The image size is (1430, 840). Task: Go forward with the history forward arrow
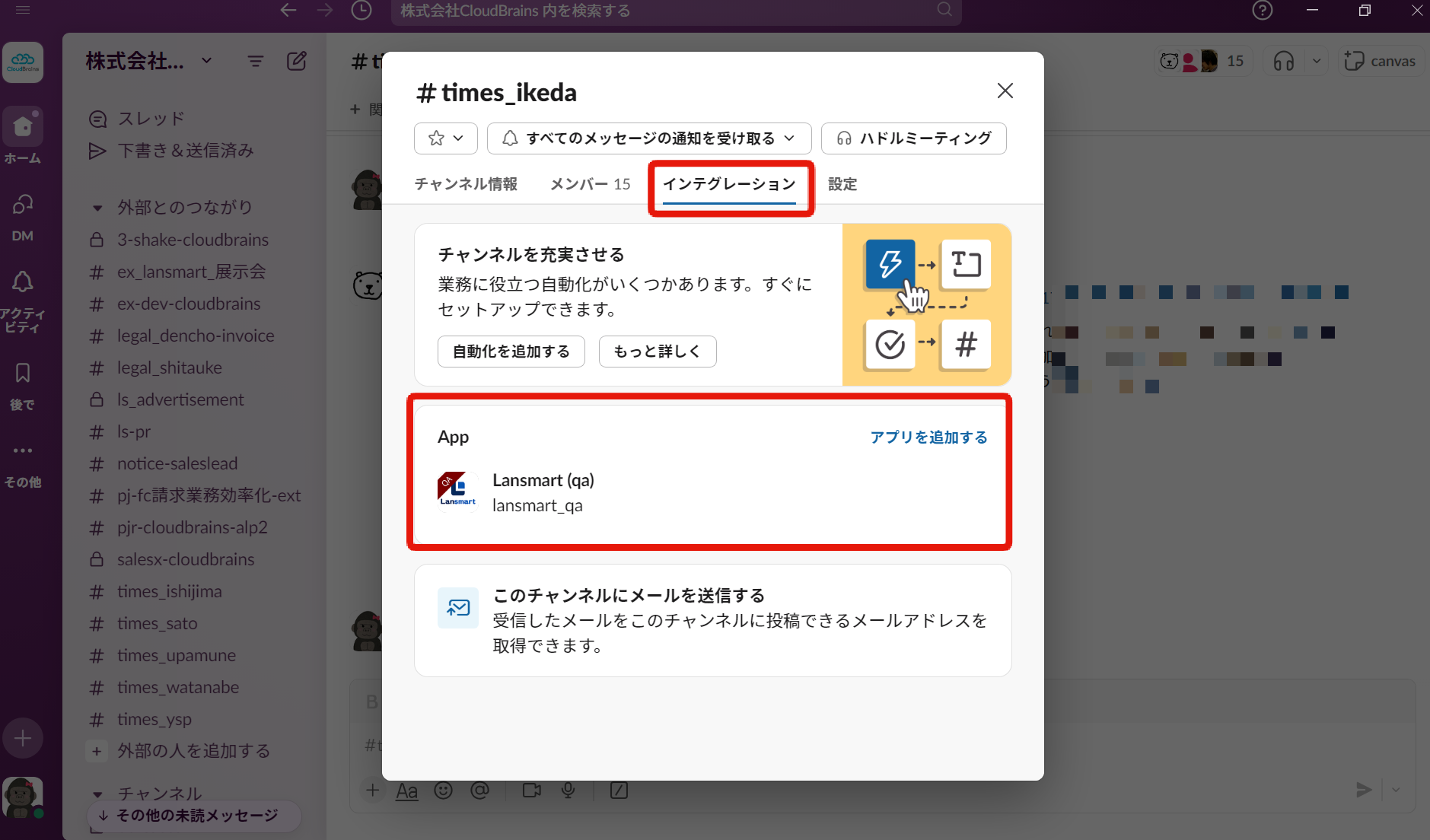click(325, 10)
